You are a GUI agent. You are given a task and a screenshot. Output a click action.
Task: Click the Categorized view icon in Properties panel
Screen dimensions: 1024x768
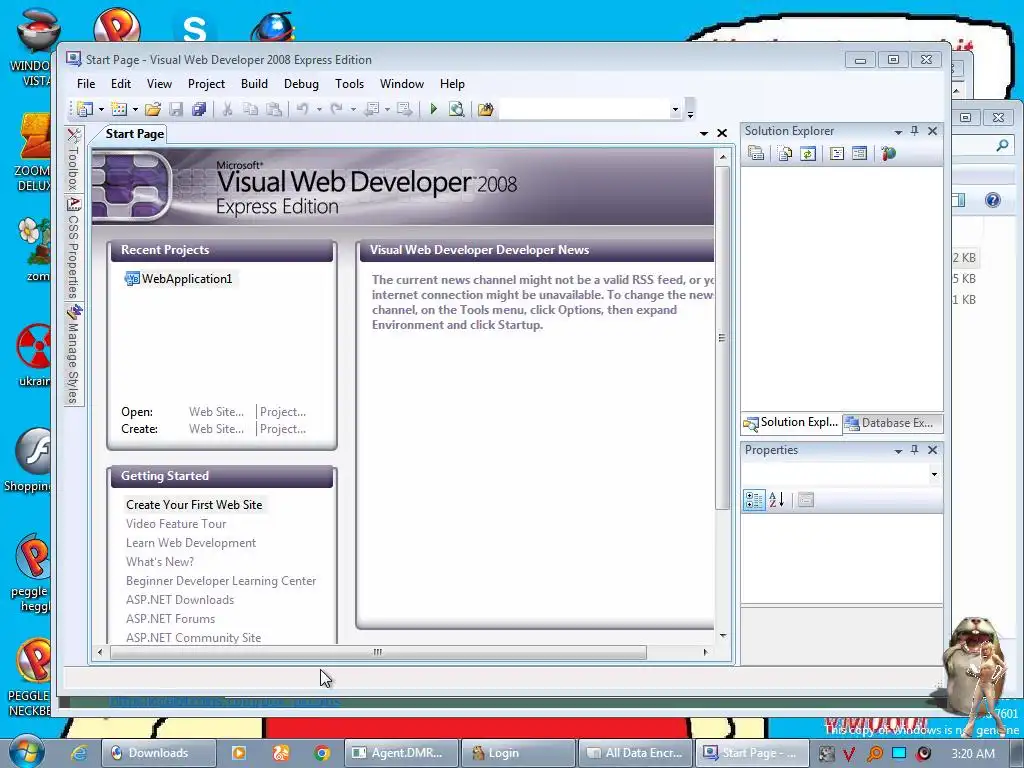(754, 500)
